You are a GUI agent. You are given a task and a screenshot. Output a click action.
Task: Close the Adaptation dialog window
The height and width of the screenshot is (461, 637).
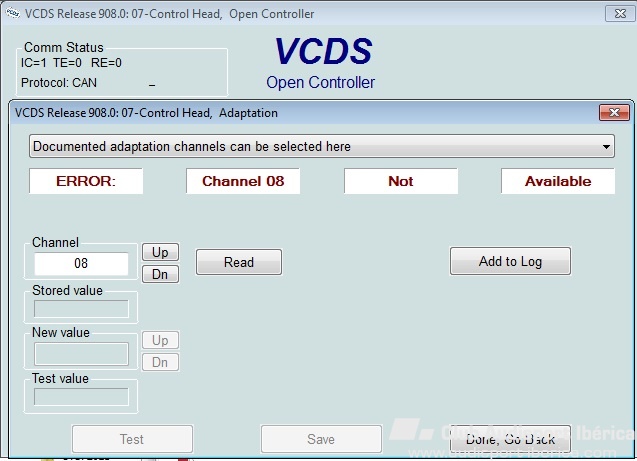tap(614, 113)
